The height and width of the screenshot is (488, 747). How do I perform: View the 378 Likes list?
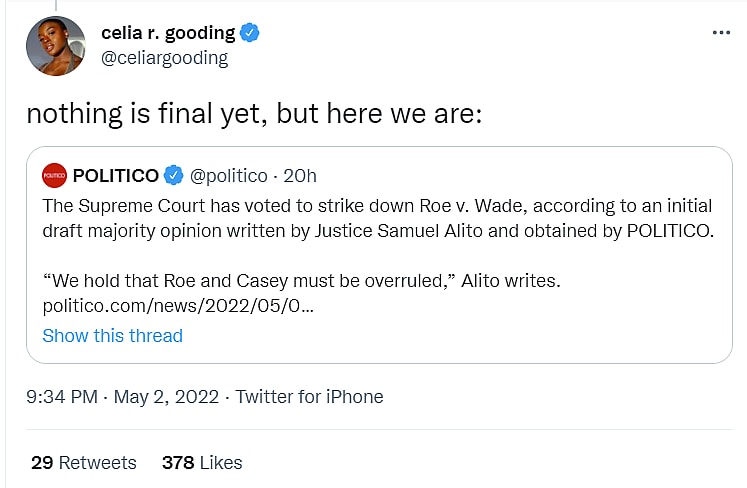click(202, 462)
